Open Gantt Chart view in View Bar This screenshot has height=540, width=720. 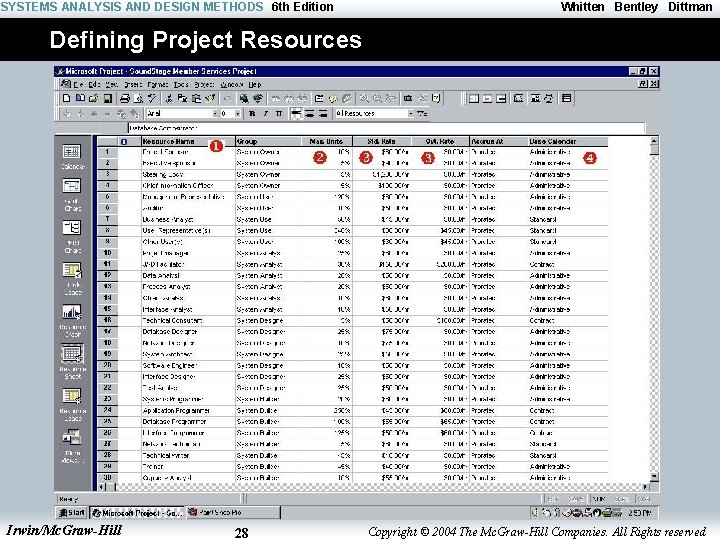pos(72,195)
